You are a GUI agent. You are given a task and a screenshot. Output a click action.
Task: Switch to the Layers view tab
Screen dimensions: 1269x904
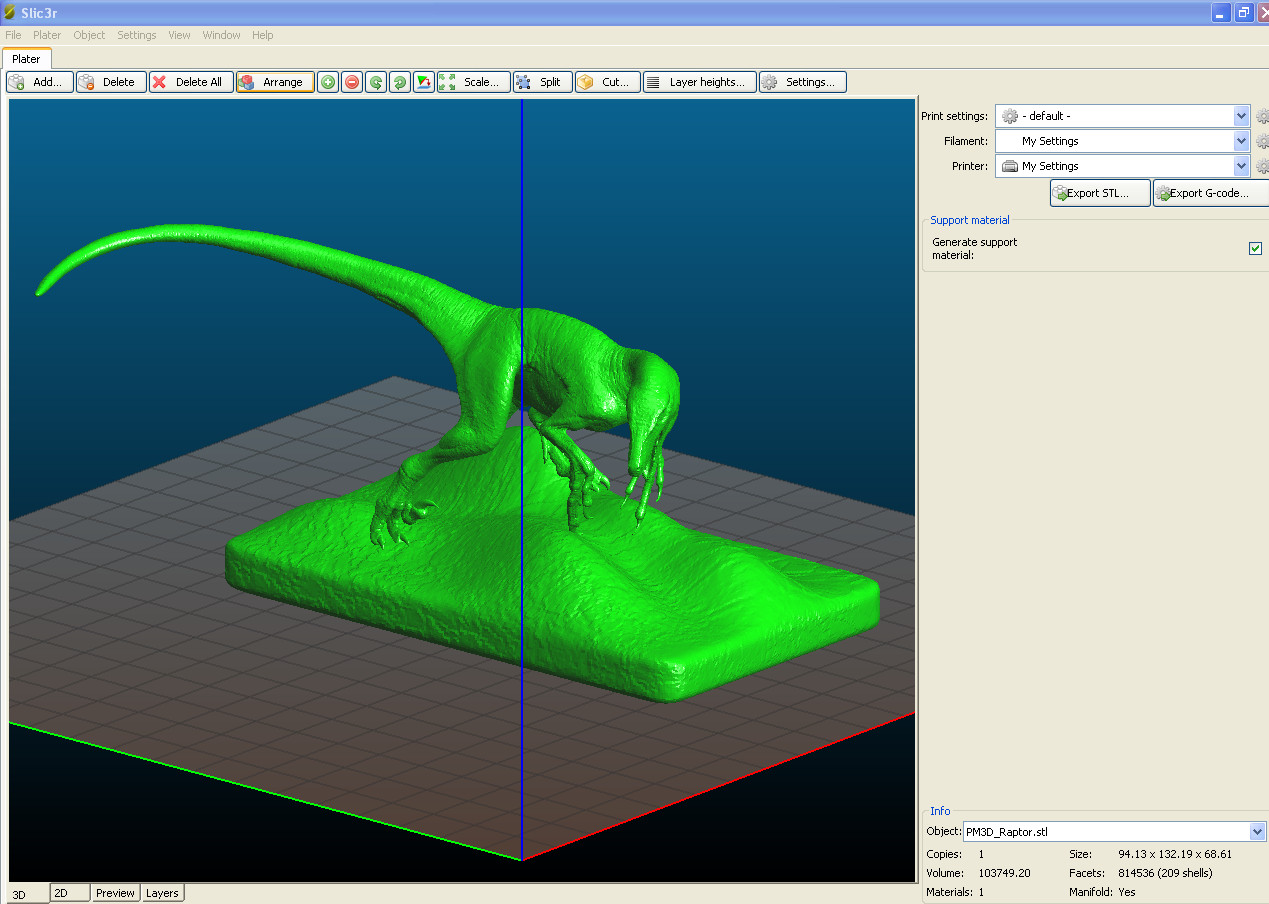[x=162, y=893]
